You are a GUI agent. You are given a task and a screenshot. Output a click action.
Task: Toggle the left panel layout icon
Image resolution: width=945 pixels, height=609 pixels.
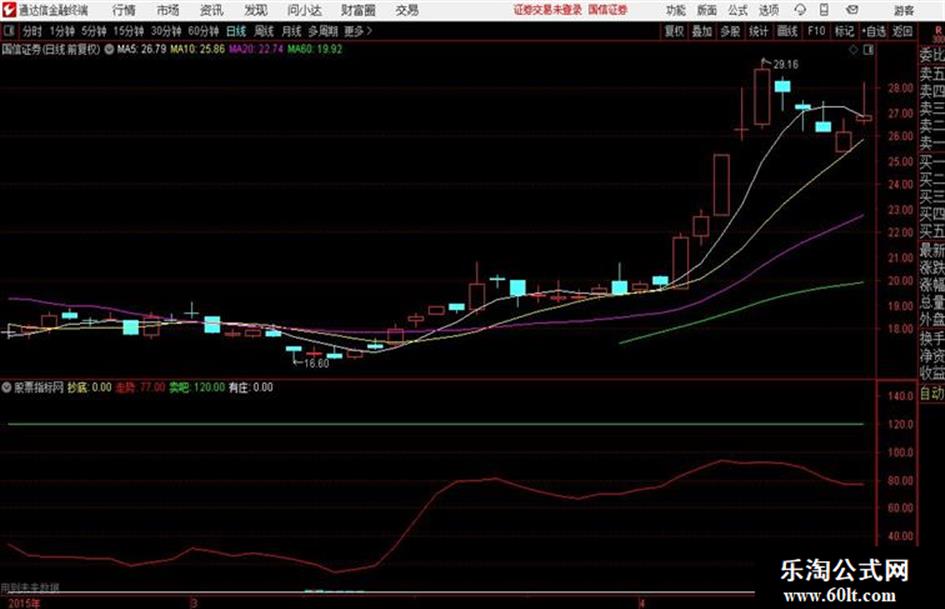tap(8, 30)
